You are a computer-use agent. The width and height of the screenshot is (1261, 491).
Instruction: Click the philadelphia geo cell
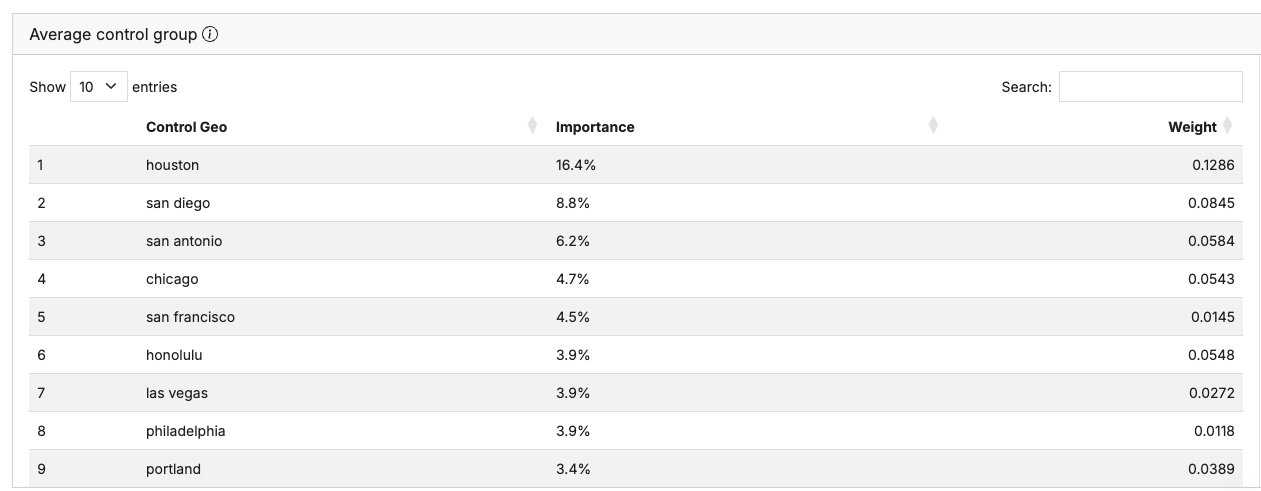pyautogui.click(x=185, y=431)
